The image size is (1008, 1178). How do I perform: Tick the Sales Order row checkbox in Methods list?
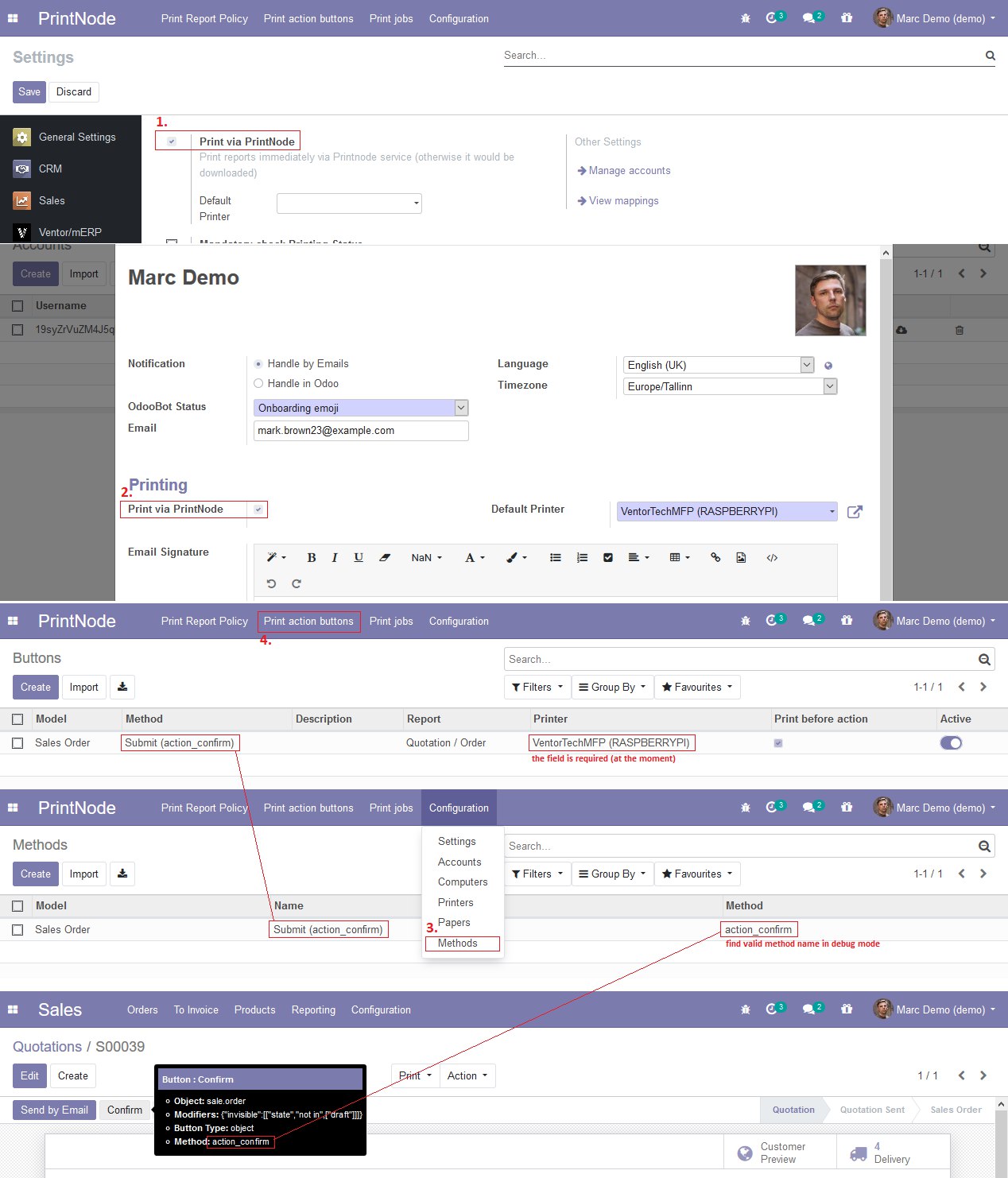click(x=17, y=930)
